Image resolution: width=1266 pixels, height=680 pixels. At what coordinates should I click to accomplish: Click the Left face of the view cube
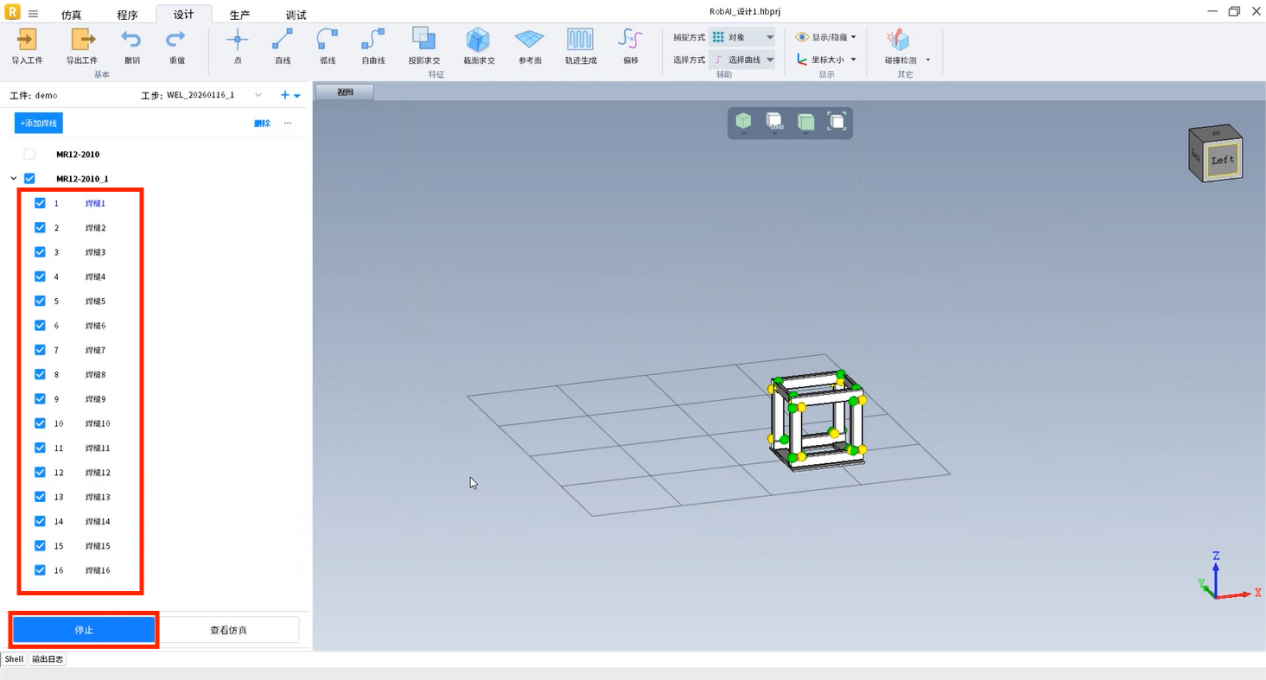[x=1222, y=160]
